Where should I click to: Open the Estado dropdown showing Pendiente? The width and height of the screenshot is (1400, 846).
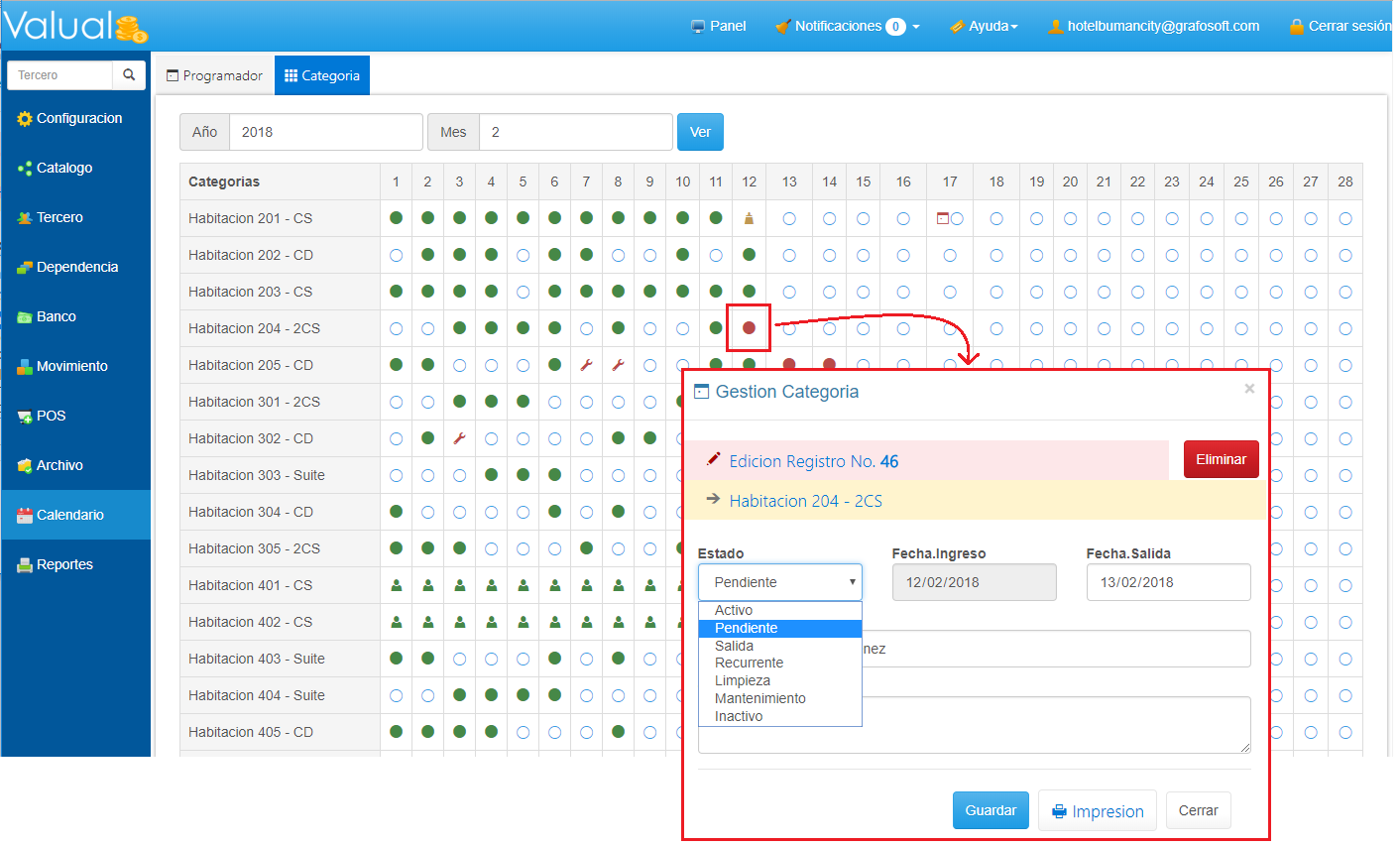(780, 582)
